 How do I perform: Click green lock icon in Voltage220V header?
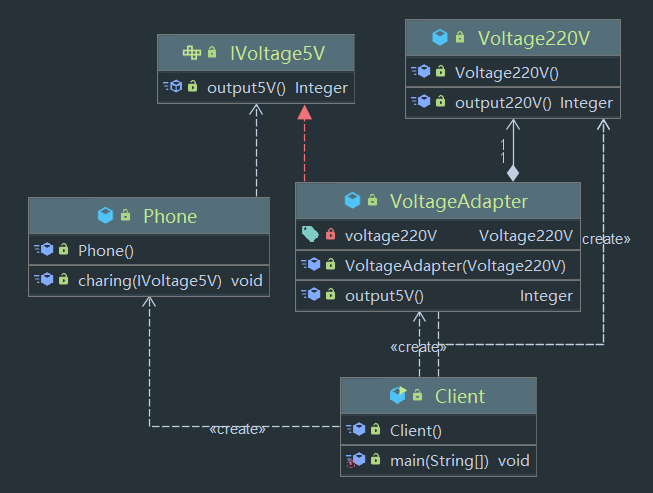[460, 37]
